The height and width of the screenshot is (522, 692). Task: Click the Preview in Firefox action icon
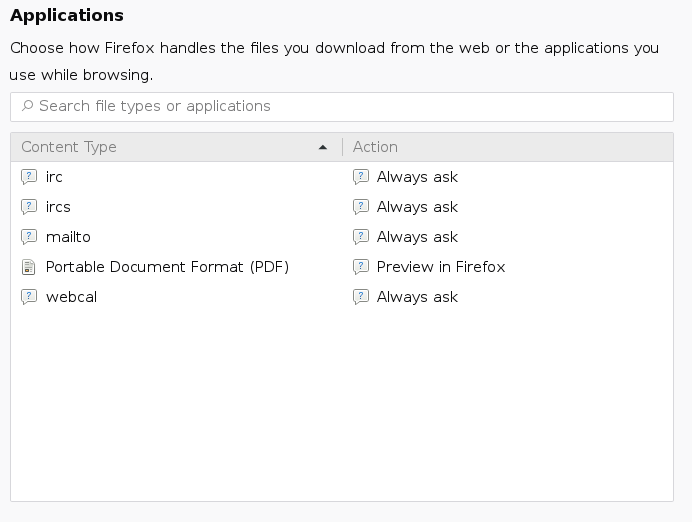click(361, 267)
